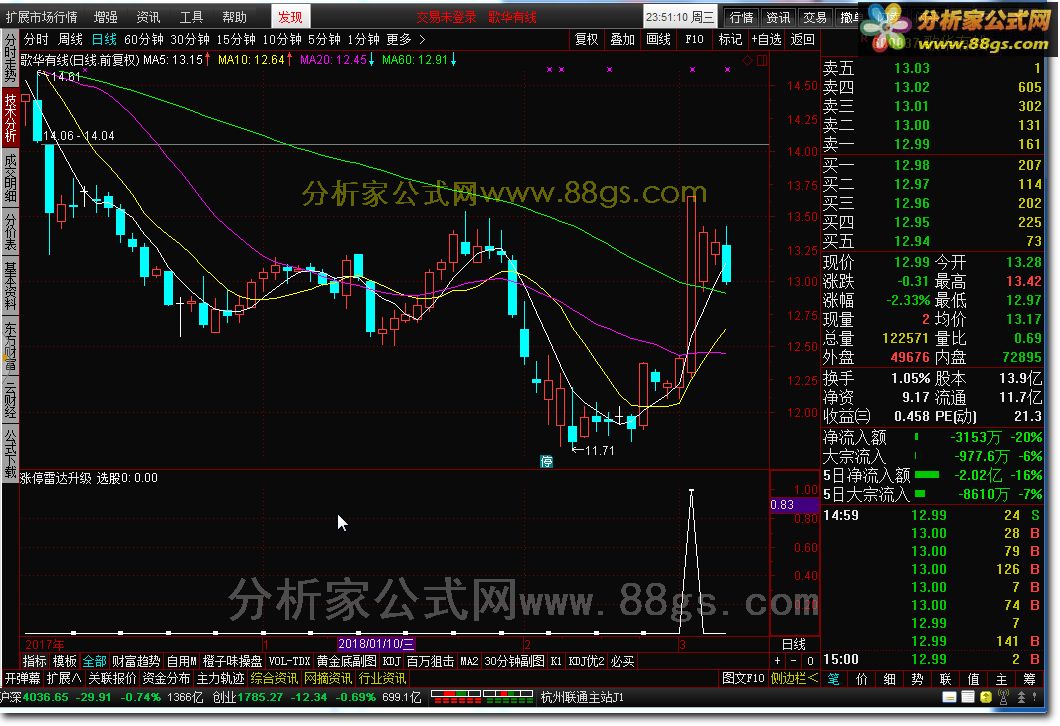Switch chart to 5分钟 period
The image size is (1060, 726).
click(324, 40)
